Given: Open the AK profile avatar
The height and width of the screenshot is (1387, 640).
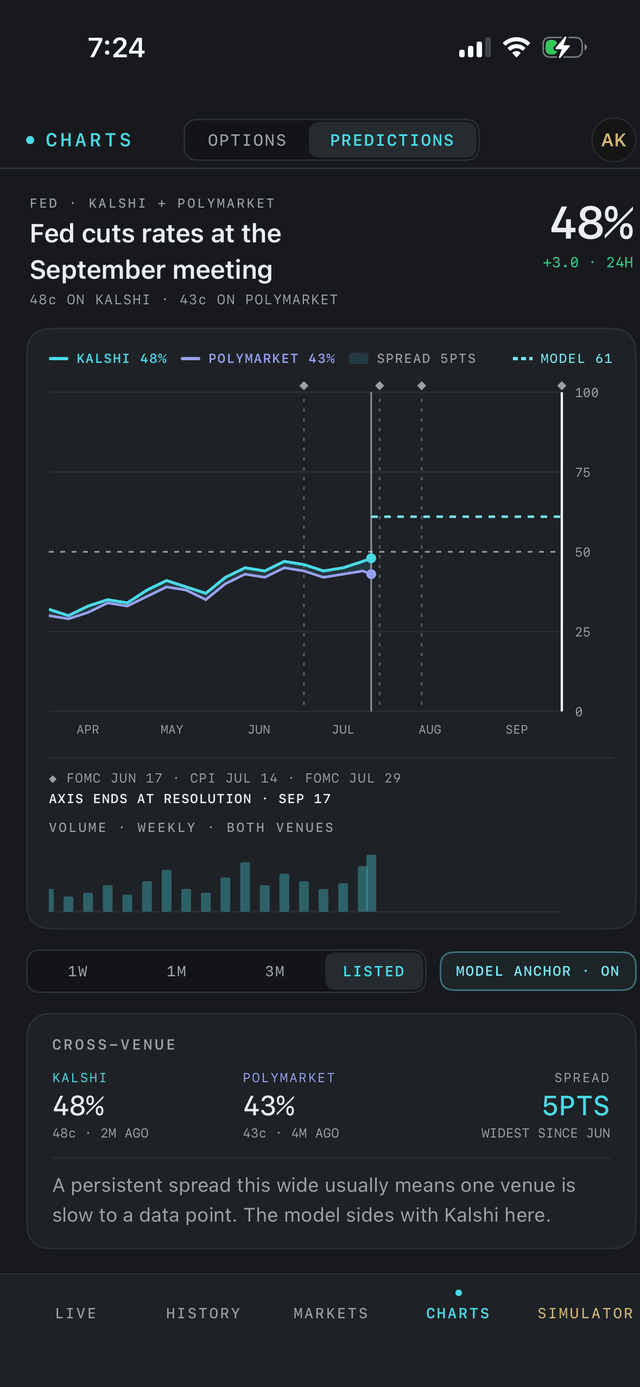Looking at the screenshot, I should (613, 140).
